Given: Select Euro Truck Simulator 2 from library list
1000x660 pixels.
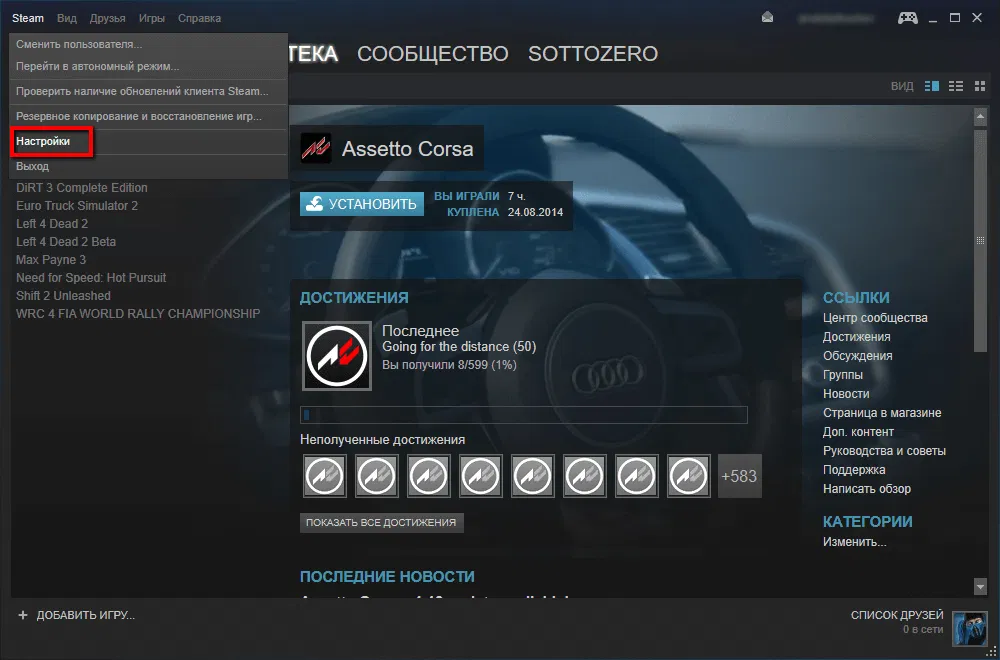Looking at the screenshot, I should point(79,205).
